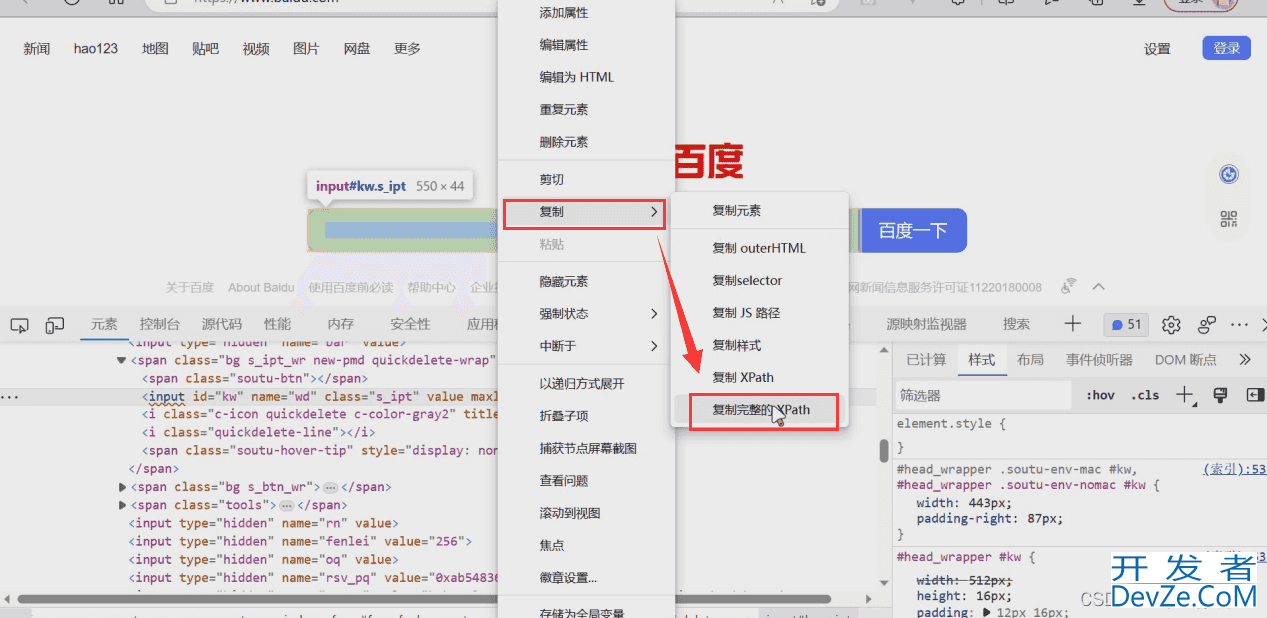Screen dimensions: 1267x618
Task: Choose 复制 outerHTML option
Action: (x=759, y=248)
